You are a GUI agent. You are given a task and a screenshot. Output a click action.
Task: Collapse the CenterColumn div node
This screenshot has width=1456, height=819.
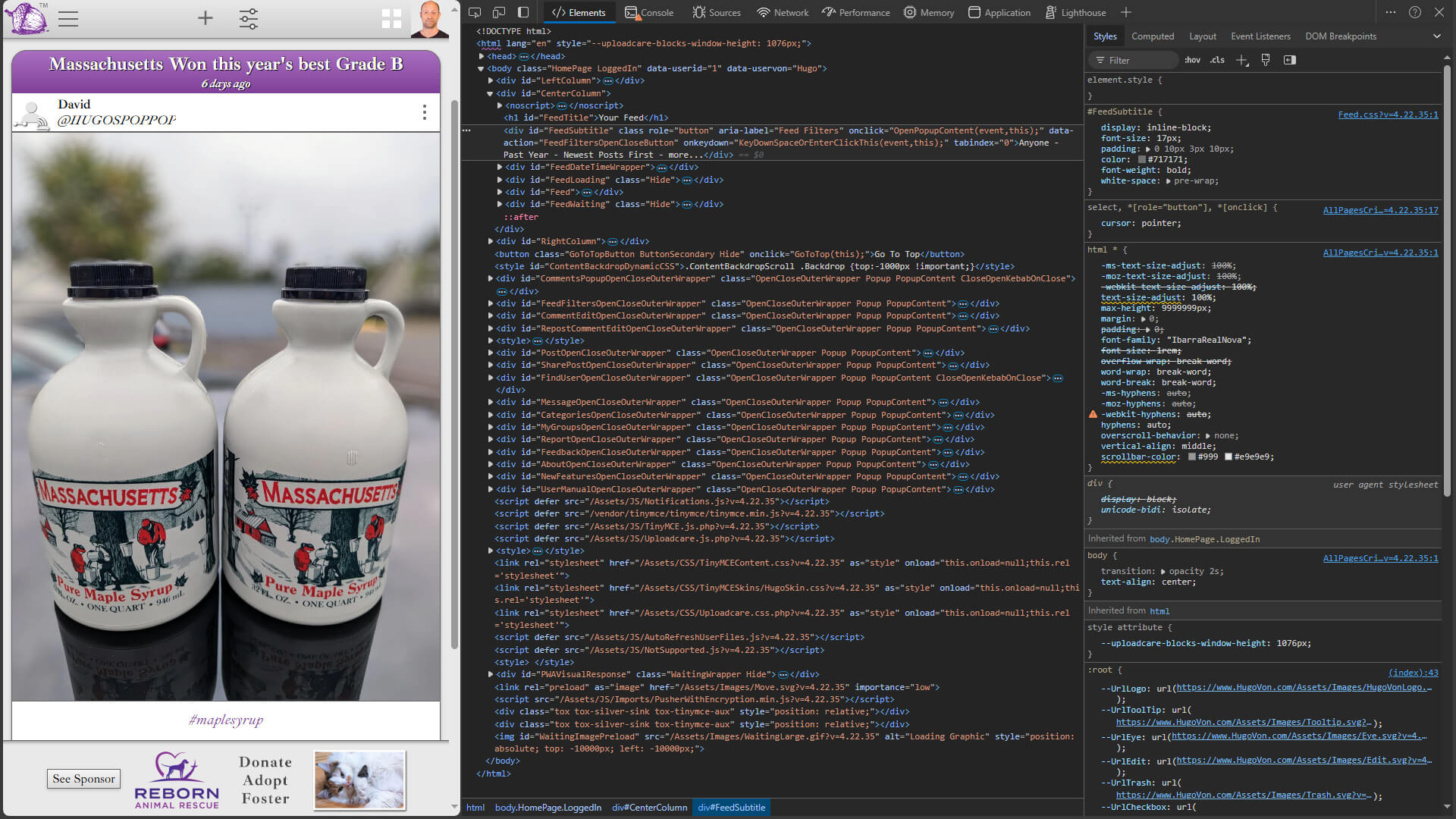pos(491,93)
